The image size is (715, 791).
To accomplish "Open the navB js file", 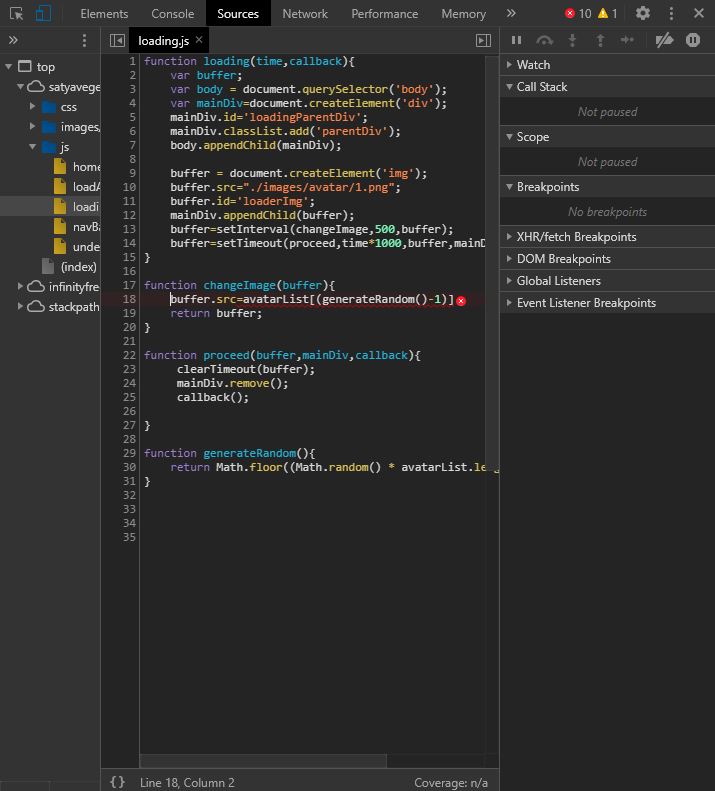I will [77, 227].
